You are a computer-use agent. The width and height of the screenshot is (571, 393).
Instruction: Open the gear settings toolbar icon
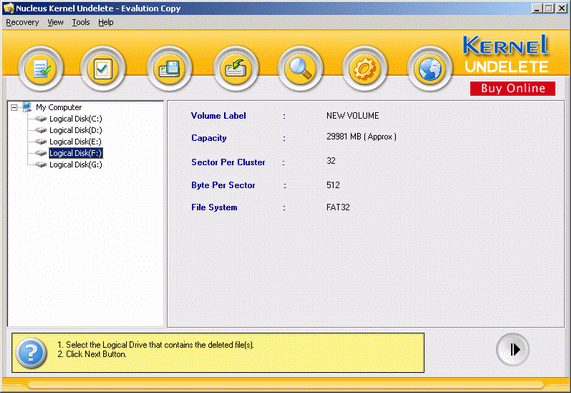[365, 68]
